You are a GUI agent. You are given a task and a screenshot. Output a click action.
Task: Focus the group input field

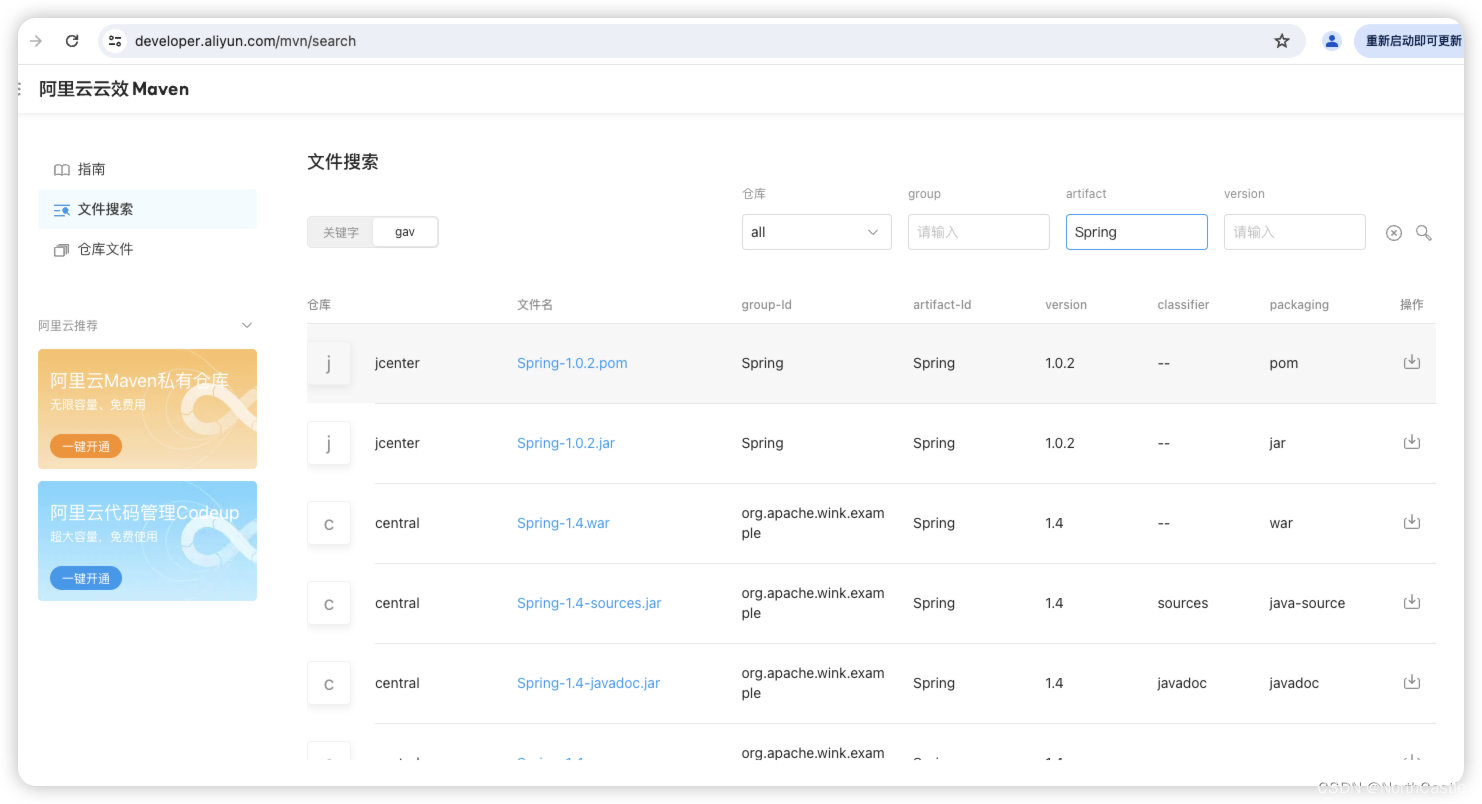pyautogui.click(x=978, y=232)
